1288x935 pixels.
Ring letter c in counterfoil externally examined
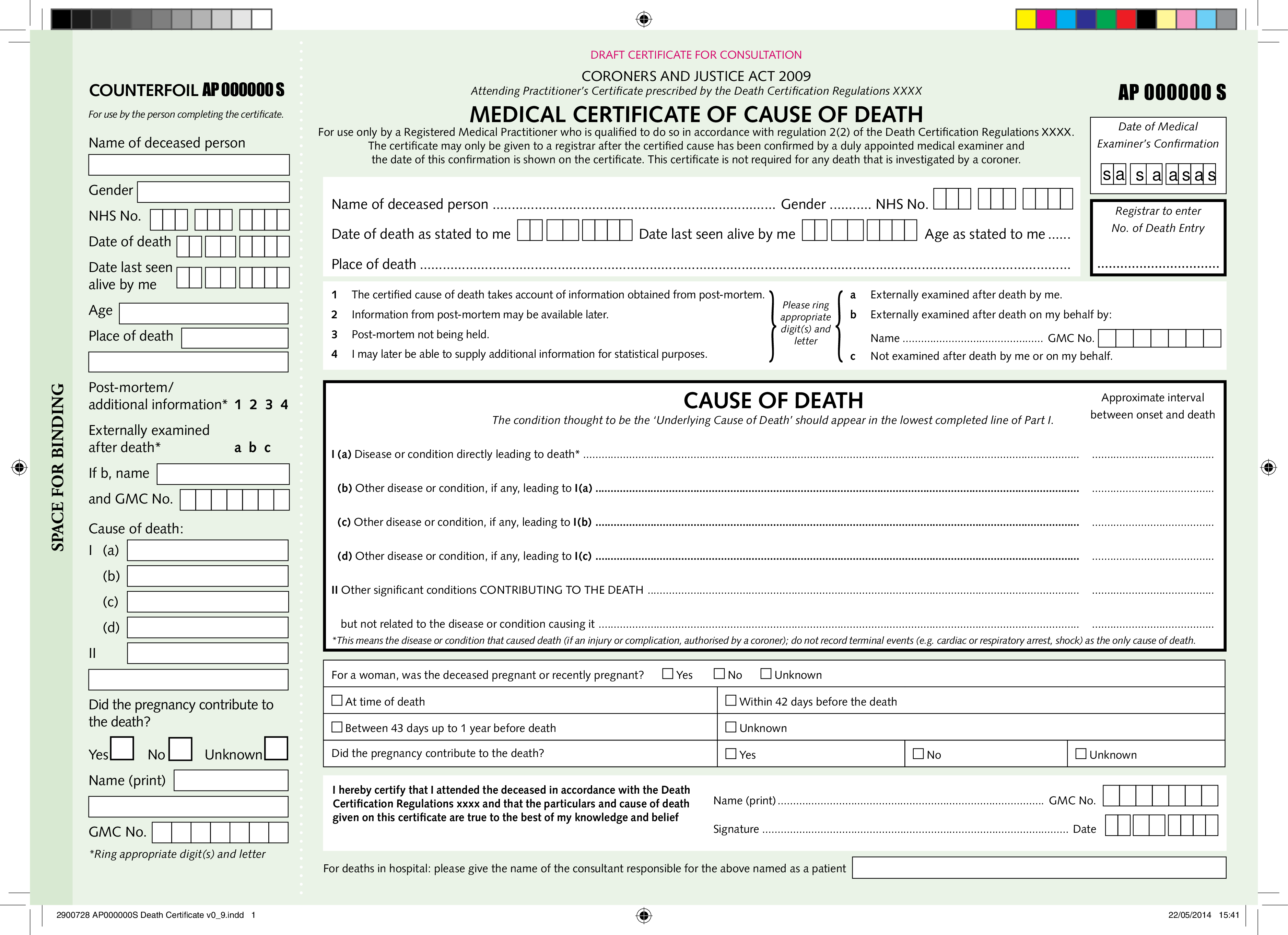pos(268,448)
